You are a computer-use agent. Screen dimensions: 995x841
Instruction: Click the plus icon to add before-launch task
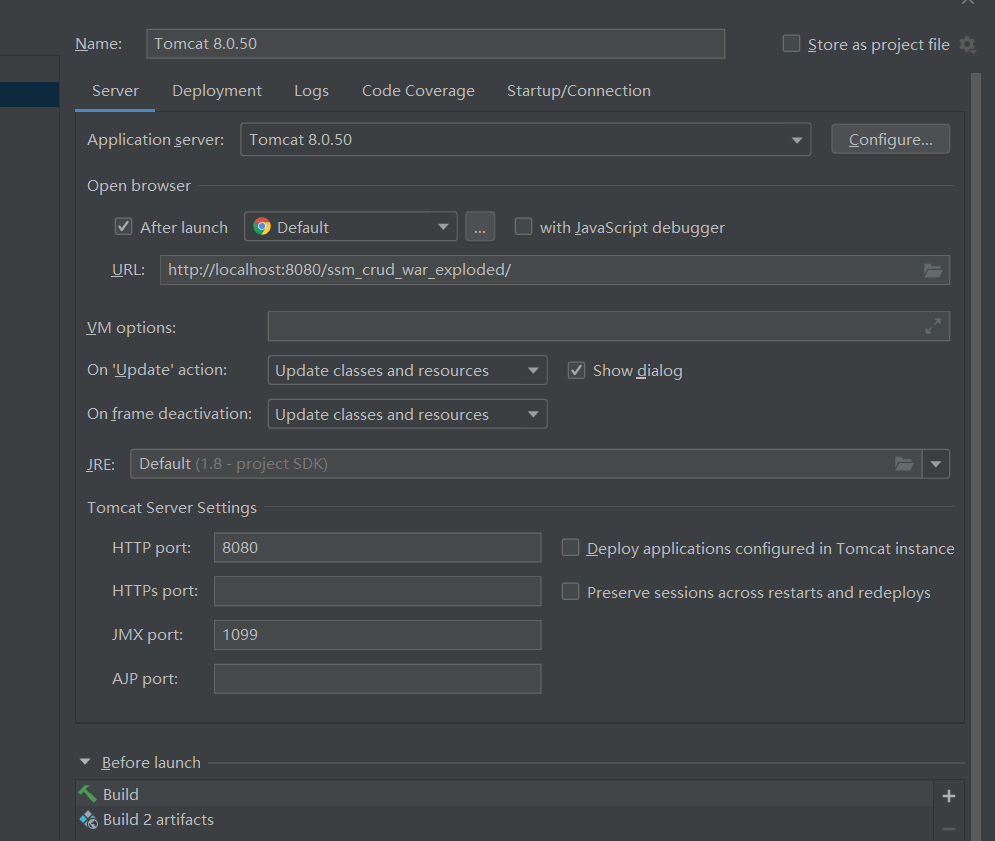click(949, 796)
